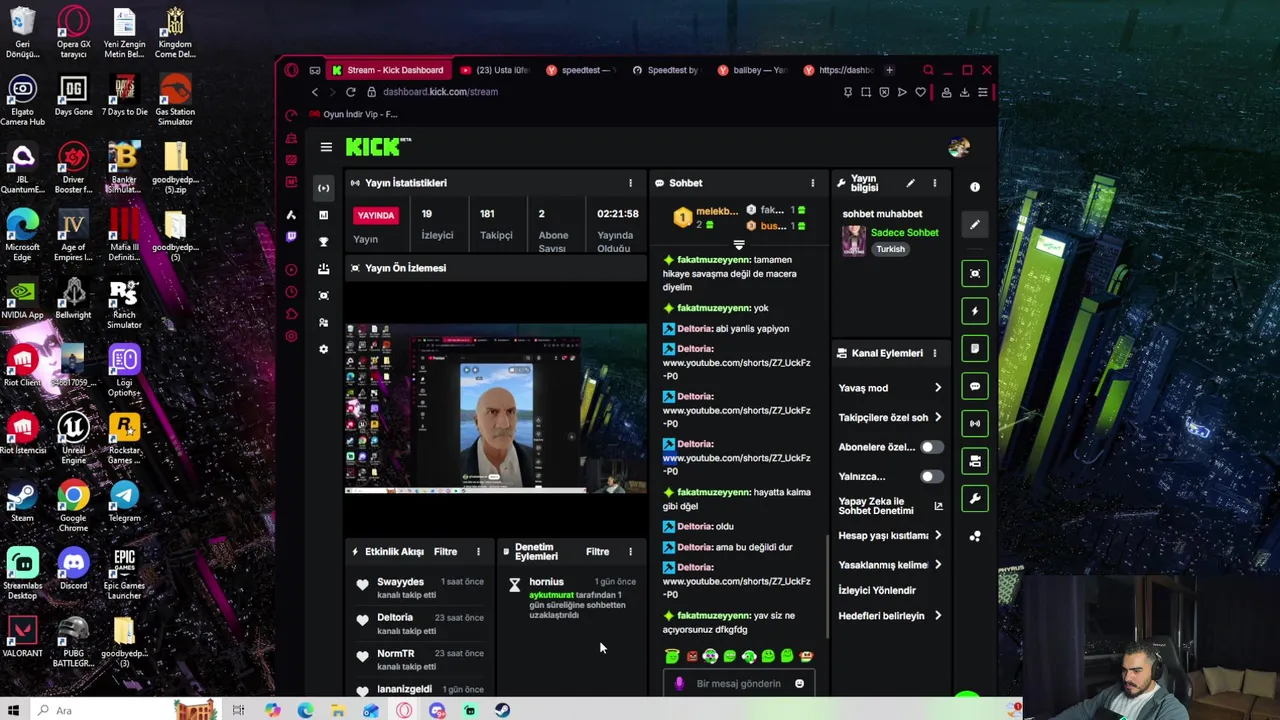Open the user profile avatar in Kick
Image resolution: width=1280 pixels, height=720 pixels.
(x=959, y=147)
